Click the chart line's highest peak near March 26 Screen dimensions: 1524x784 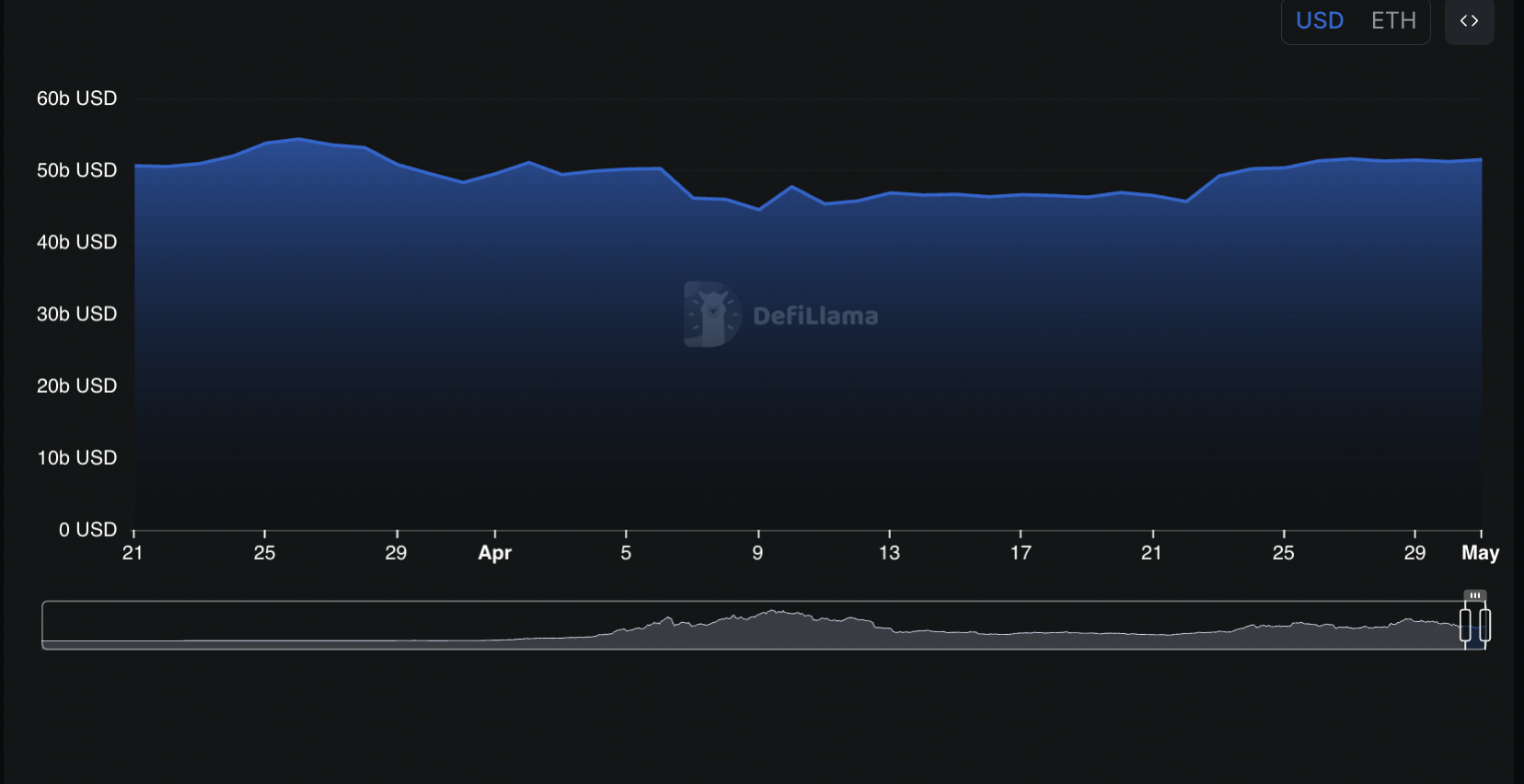(298, 139)
